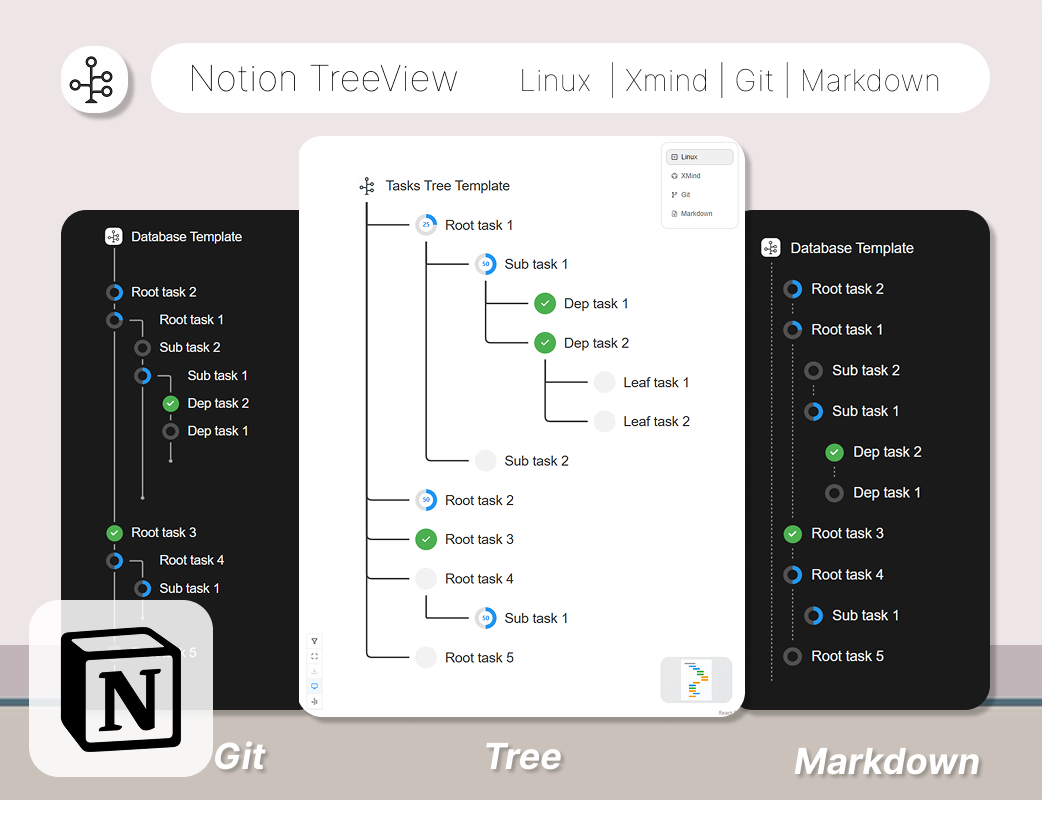Select the Root task 4 label in the Markdown panel
This screenshot has height=840, width=1042.
click(x=847, y=575)
